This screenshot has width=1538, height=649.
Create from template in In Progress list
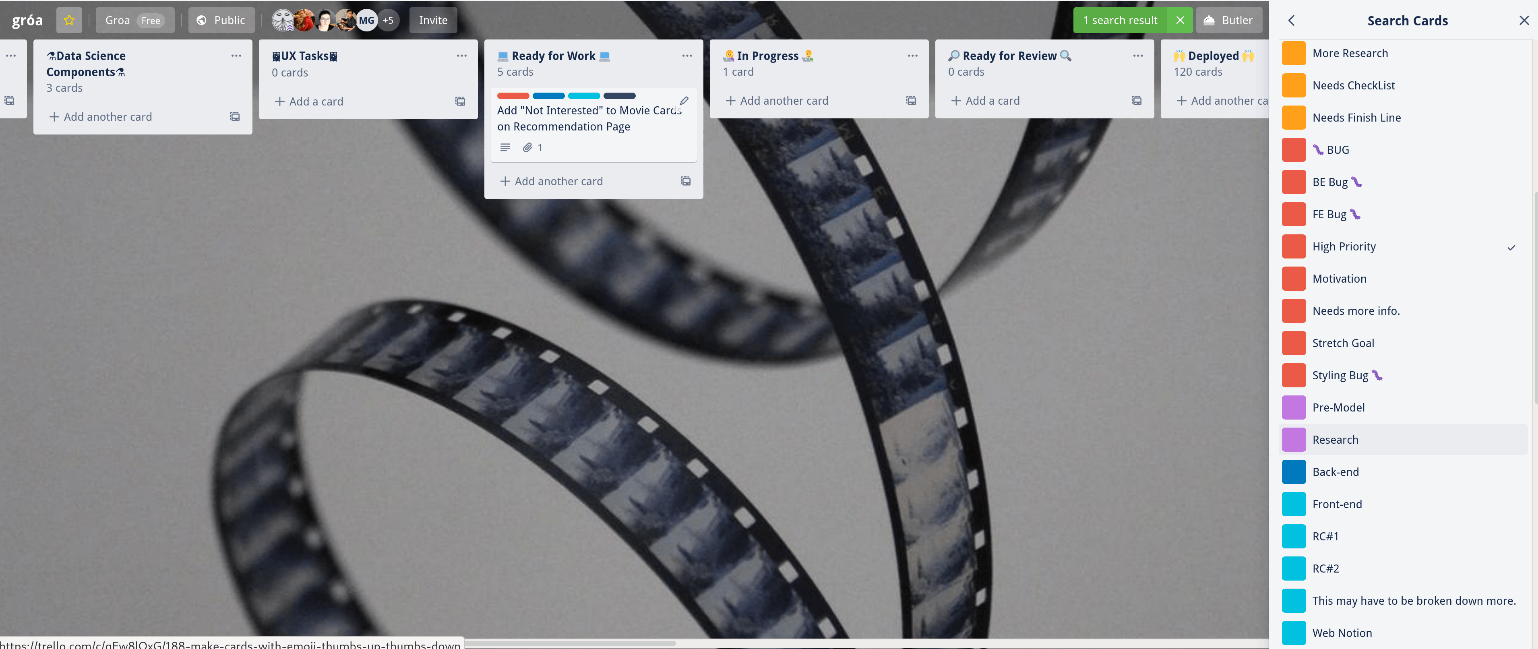point(911,101)
